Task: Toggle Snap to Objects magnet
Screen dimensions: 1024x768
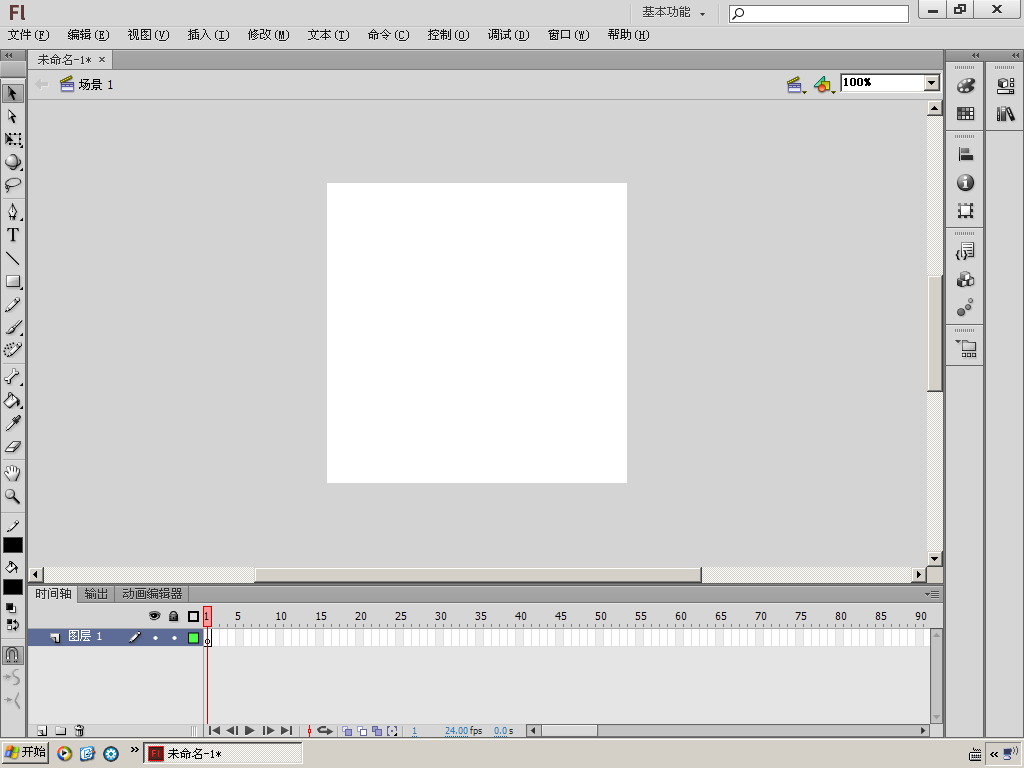Action: [12, 654]
